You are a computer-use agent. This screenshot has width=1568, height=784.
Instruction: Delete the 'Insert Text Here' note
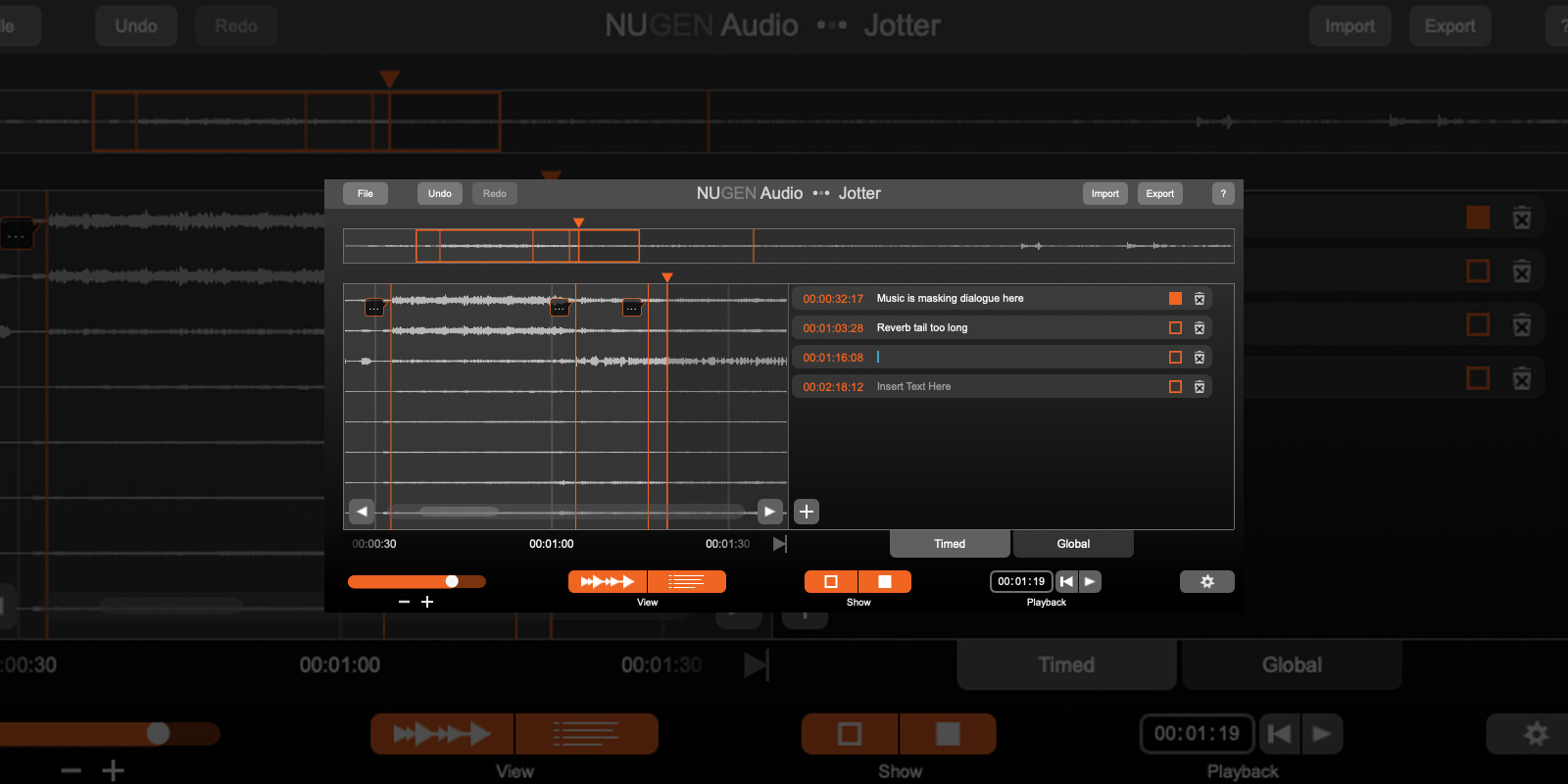coord(1200,387)
